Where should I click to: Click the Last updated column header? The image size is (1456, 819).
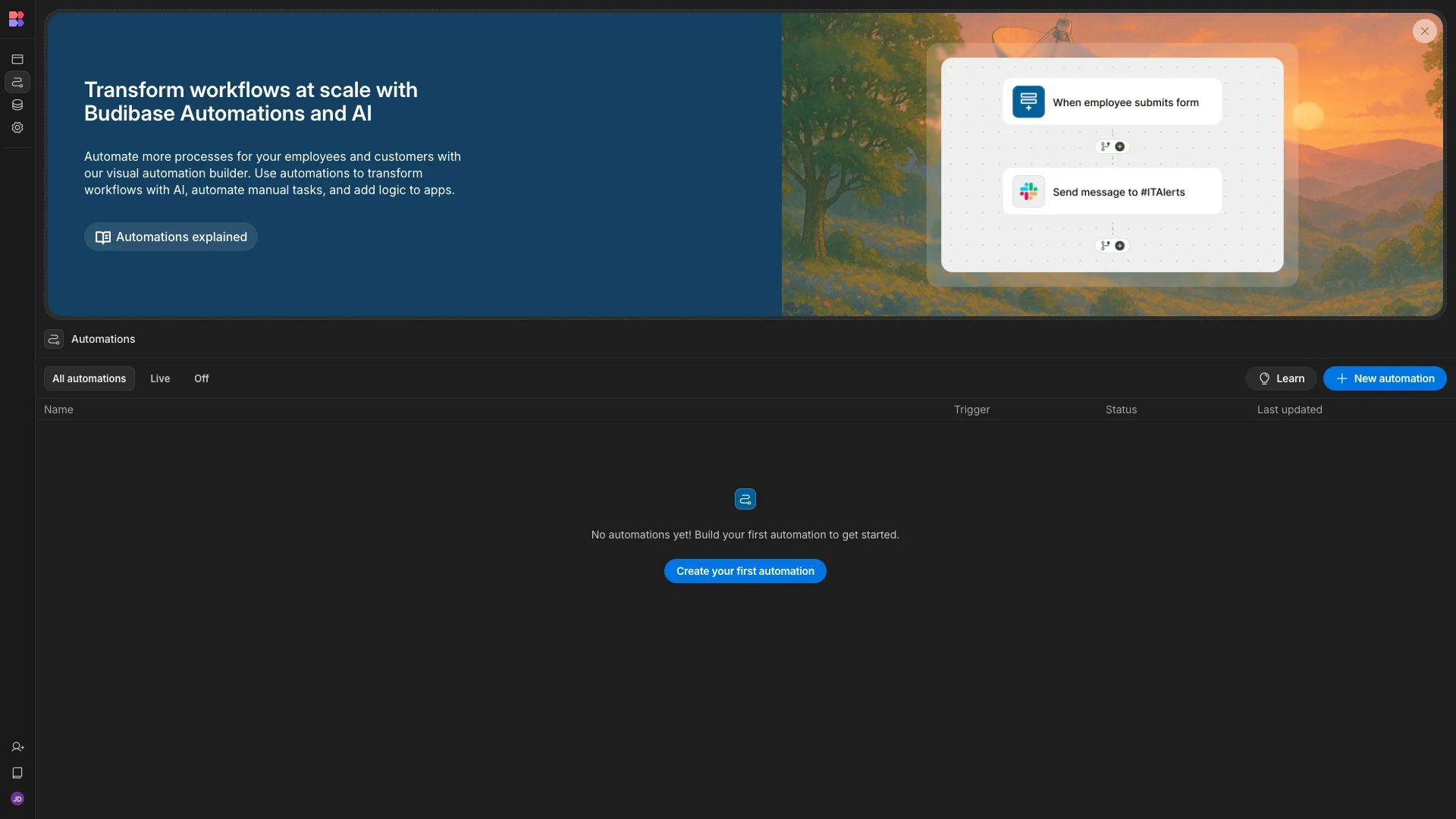(x=1289, y=409)
